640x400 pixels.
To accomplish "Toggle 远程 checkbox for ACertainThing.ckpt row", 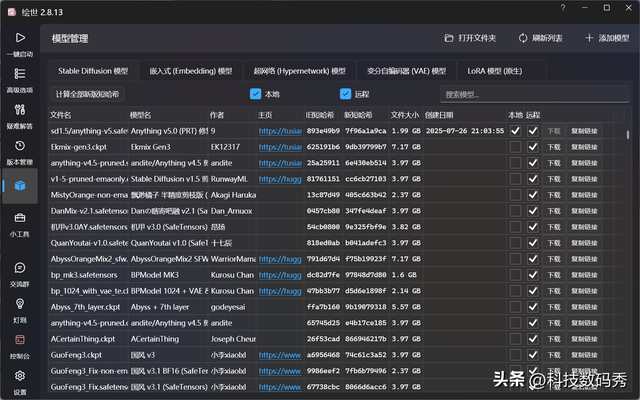I will pyautogui.click(x=533, y=339).
